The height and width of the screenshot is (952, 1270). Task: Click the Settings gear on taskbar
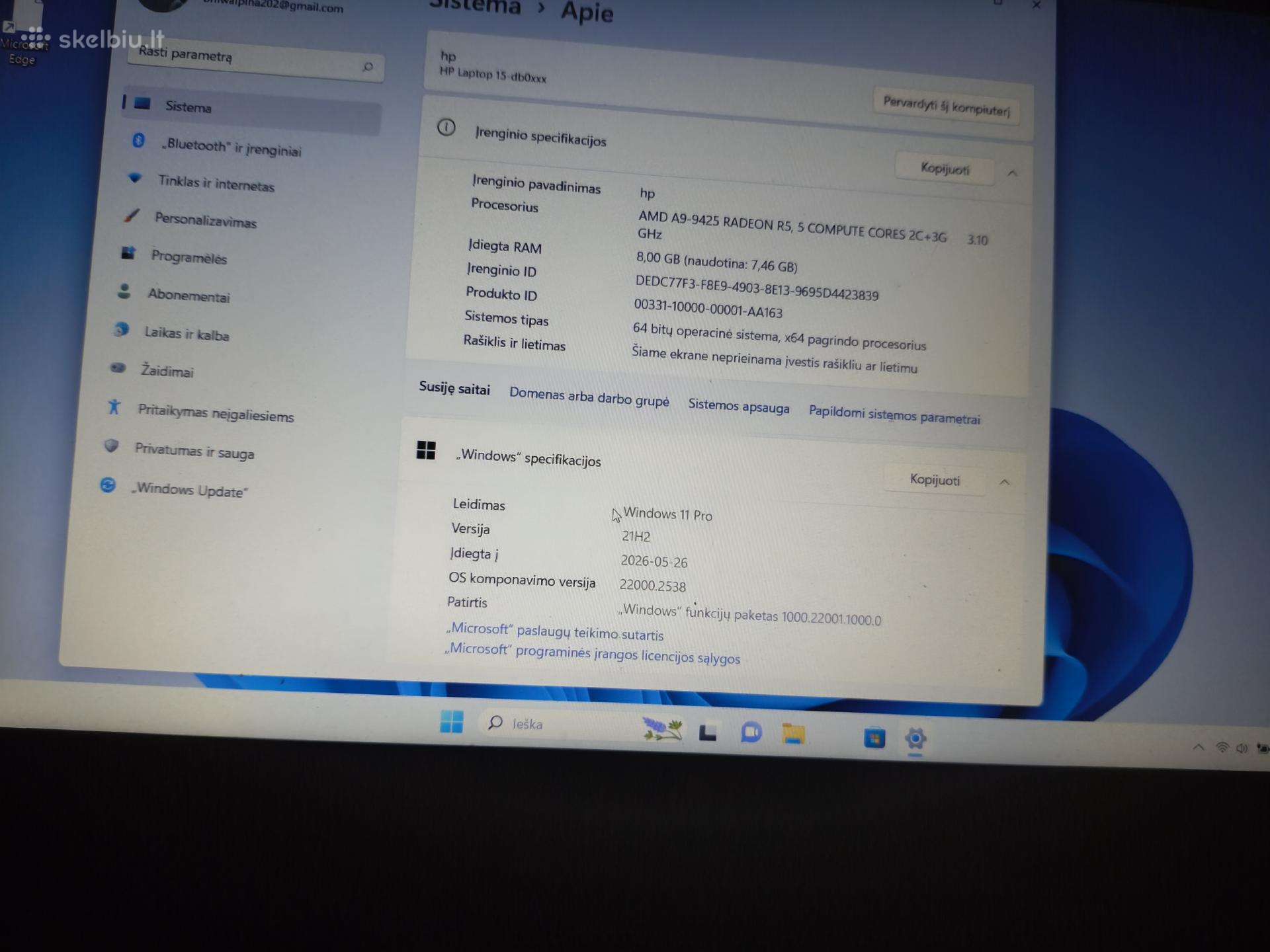(915, 738)
